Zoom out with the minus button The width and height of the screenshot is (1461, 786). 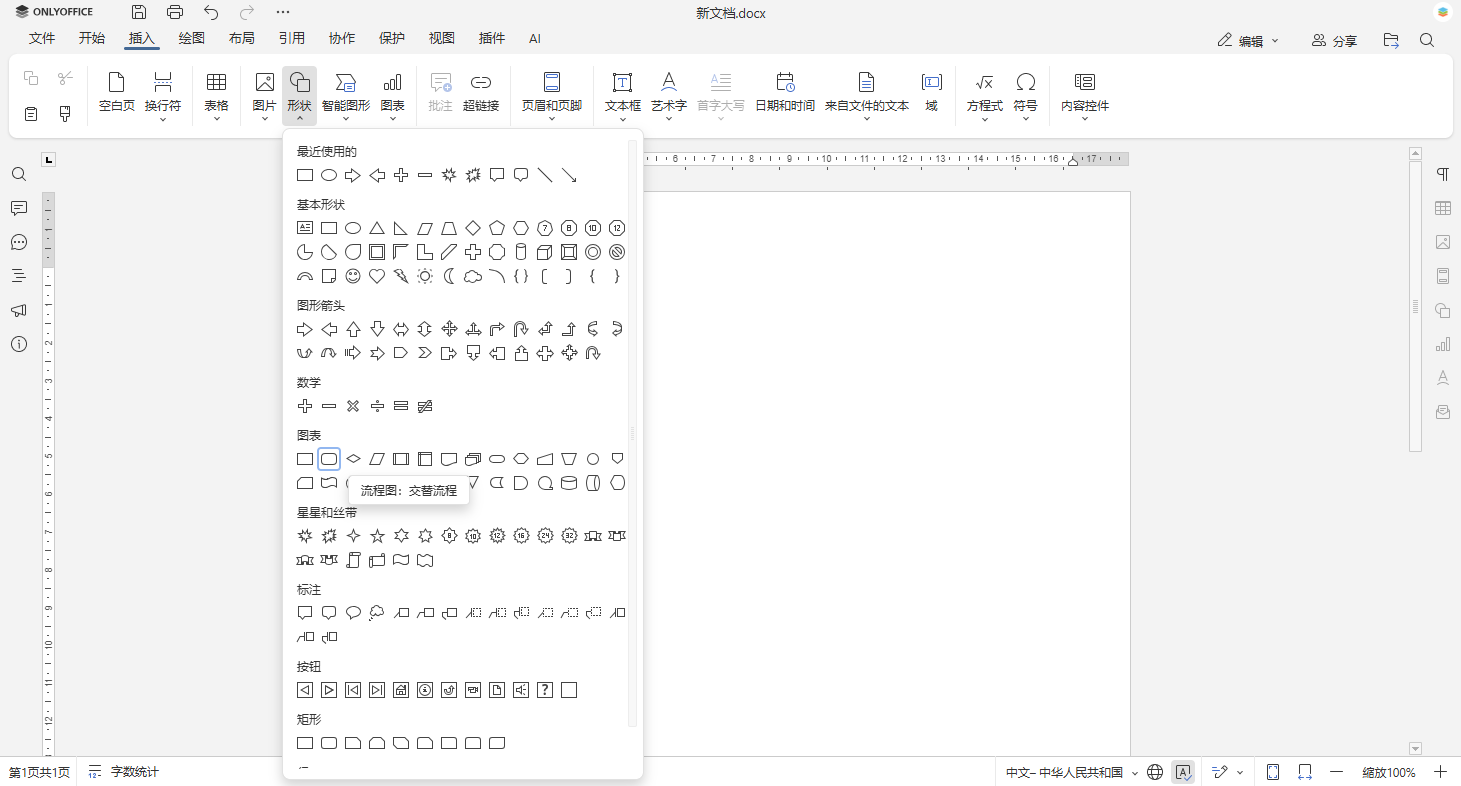[1336, 772]
